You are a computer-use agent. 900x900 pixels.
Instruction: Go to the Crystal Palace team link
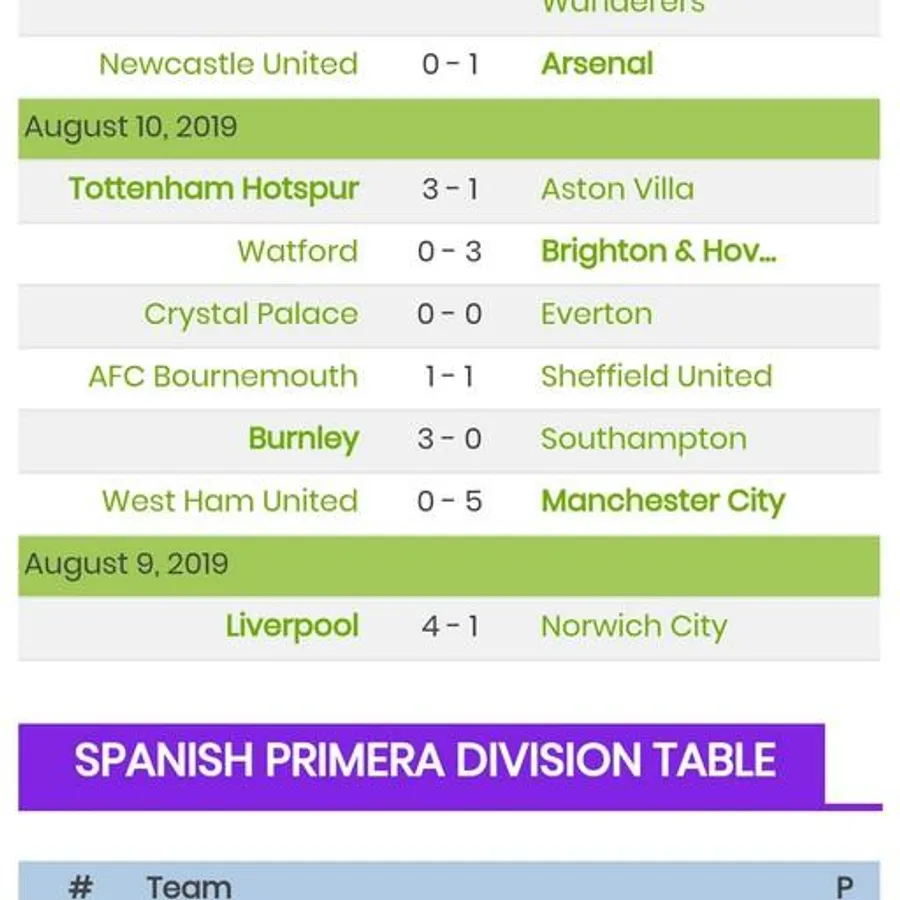[x=250, y=314]
